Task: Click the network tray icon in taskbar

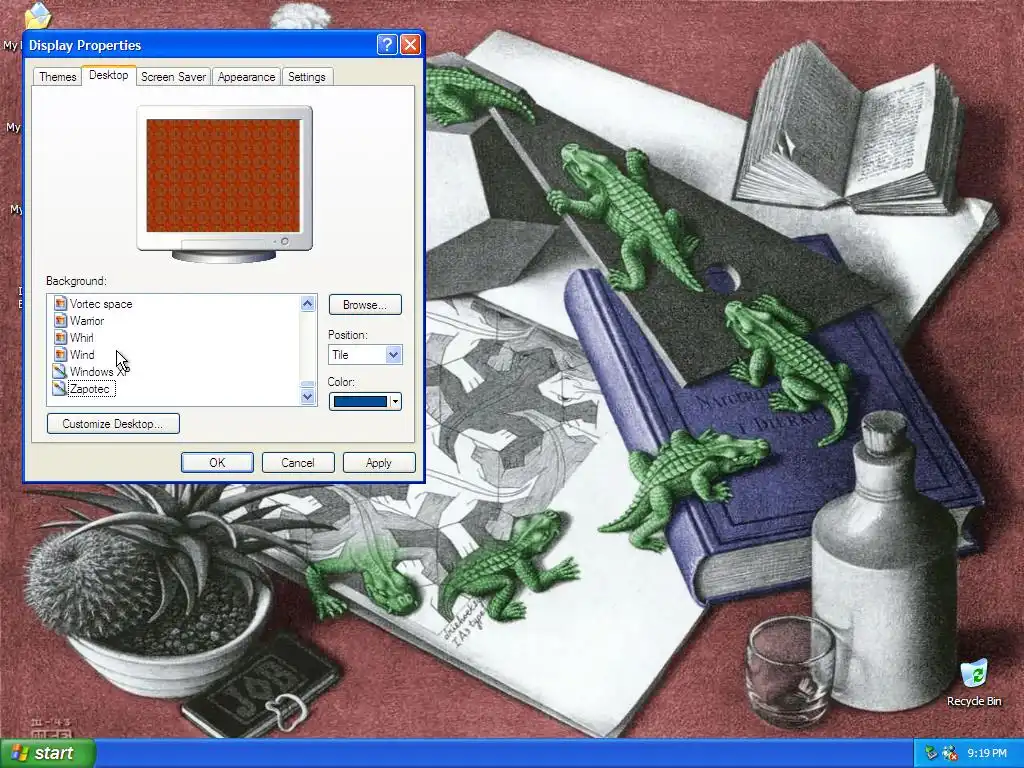Action: point(931,753)
